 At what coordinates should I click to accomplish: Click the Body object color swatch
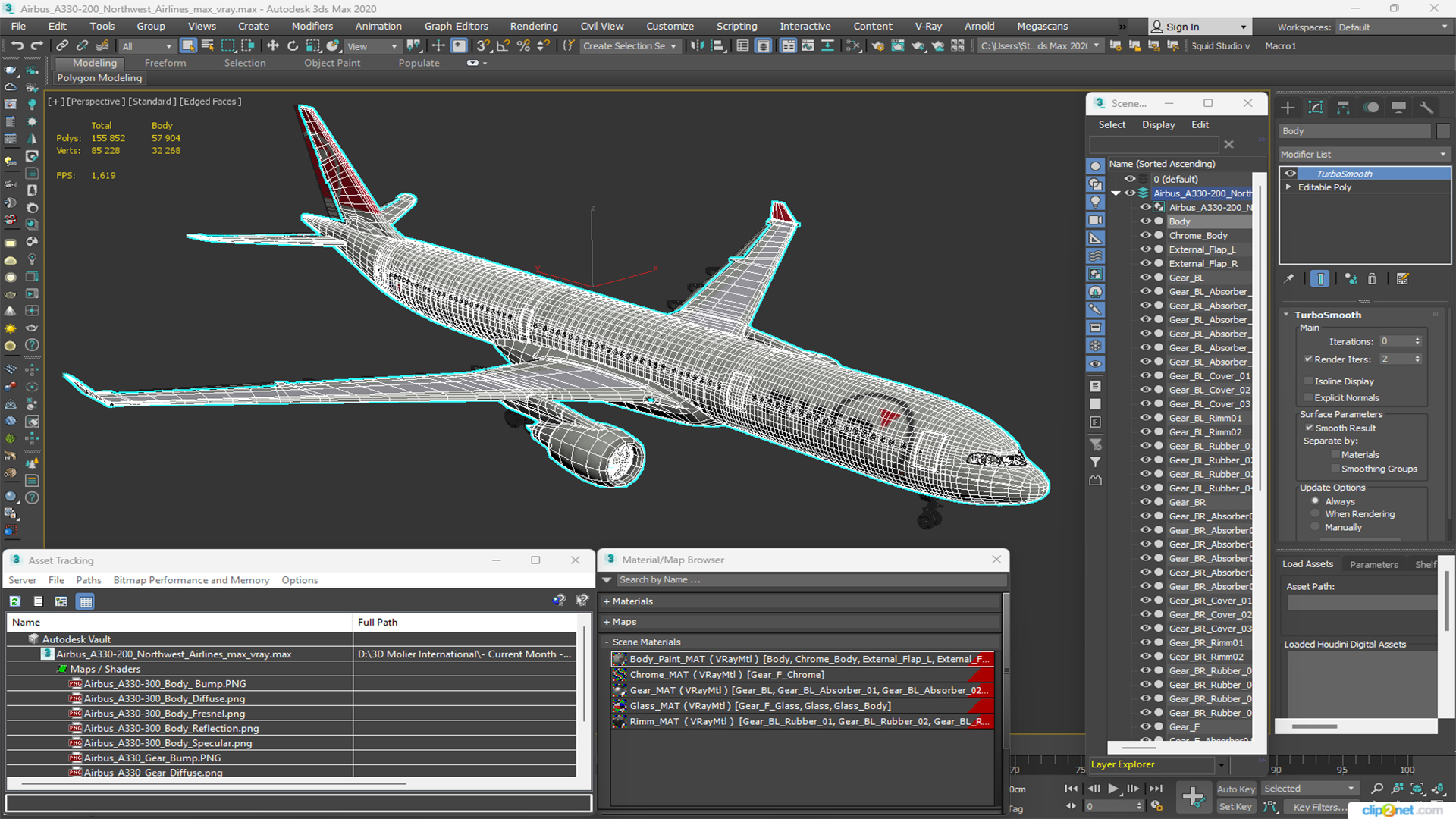tap(1443, 131)
